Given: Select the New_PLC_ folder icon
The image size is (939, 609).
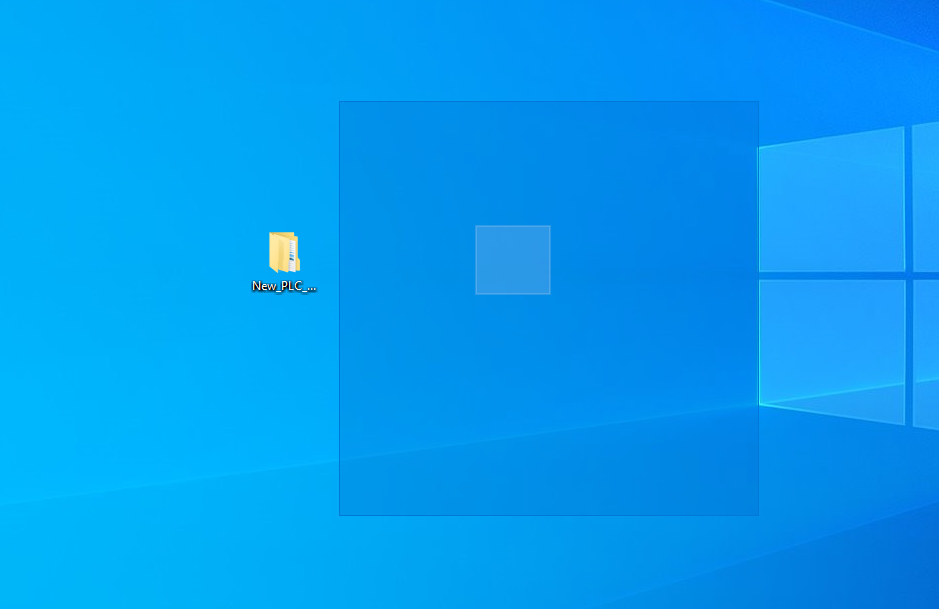Looking at the screenshot, I should [283, 252].
